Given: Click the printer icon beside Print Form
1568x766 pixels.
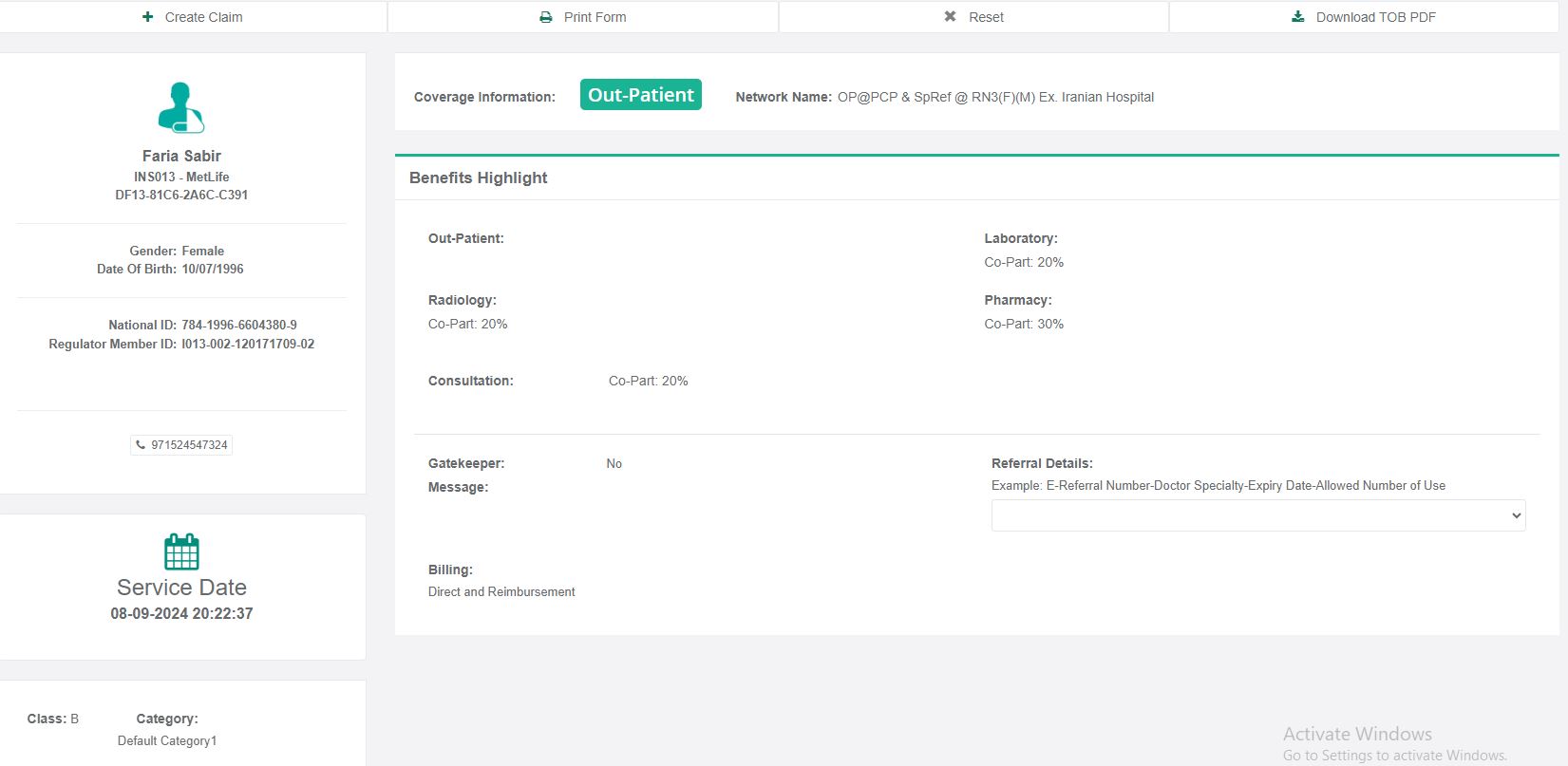Looking at the screenshot, I should click(546, 17).
